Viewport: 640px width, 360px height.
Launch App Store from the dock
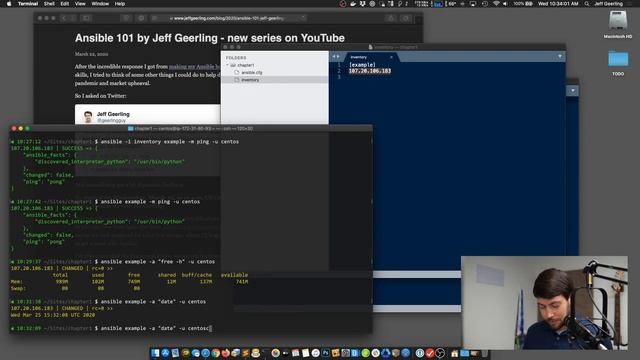tap(165, 353)
